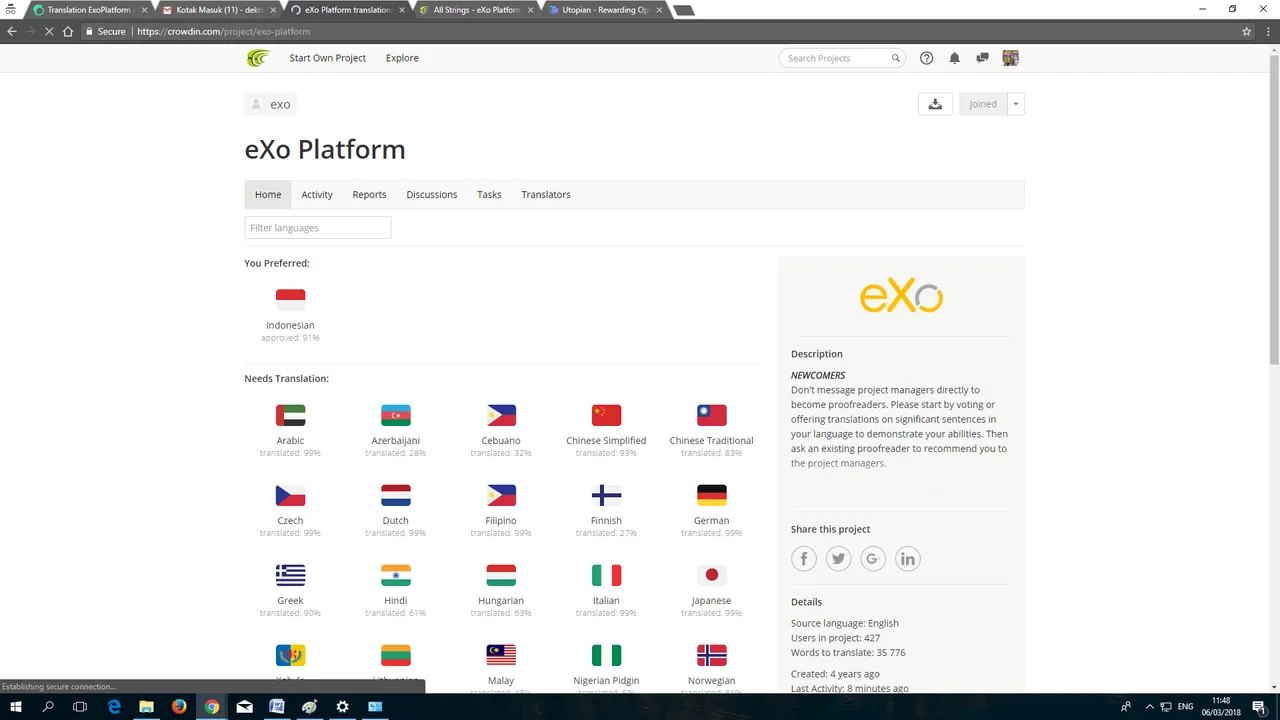The width and height of the screenshot is (1280, 720).
Task: Select the Azerbaijani flag
Action: pos(396,415)
